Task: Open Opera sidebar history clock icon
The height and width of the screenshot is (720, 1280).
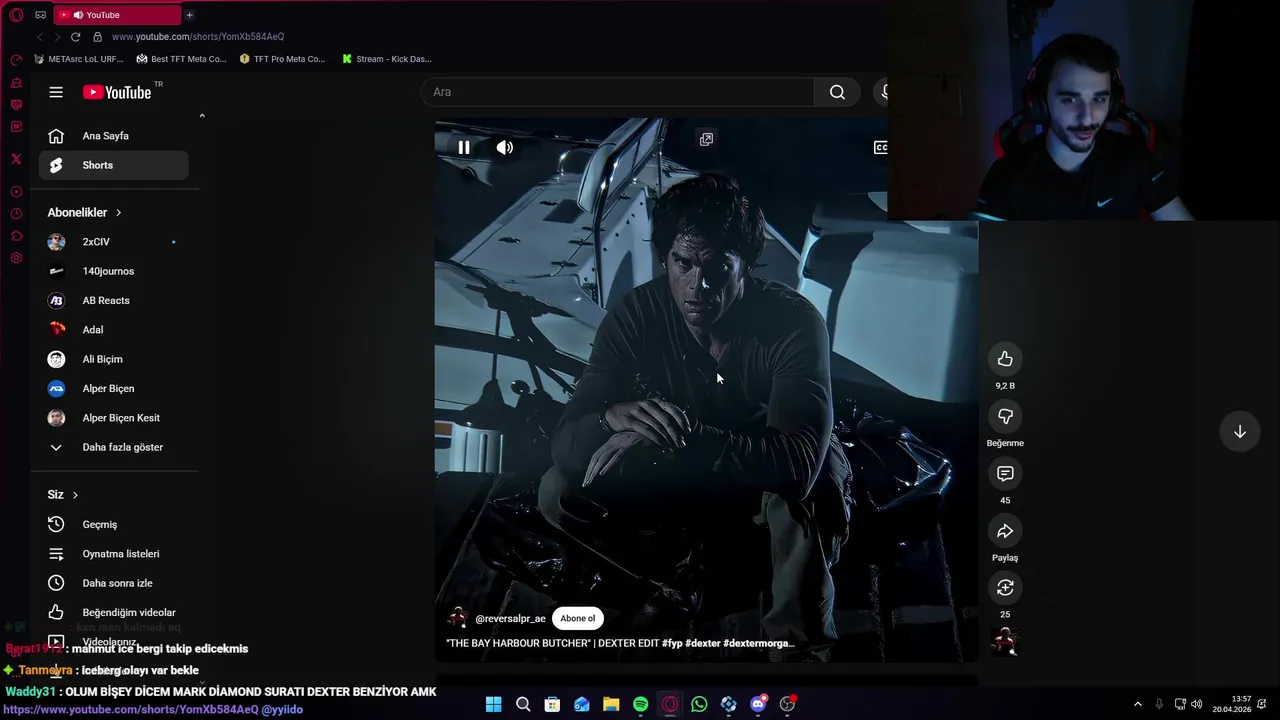Action: (16, 214)
